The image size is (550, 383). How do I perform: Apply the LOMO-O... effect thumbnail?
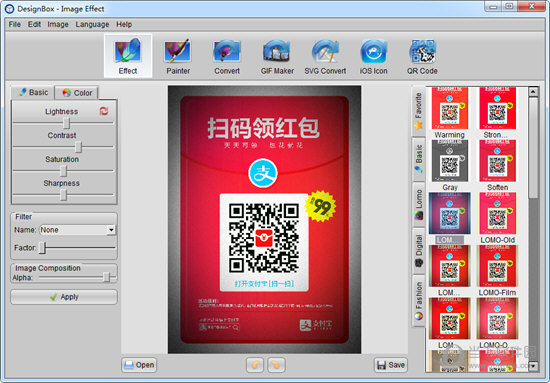(497, 318)
